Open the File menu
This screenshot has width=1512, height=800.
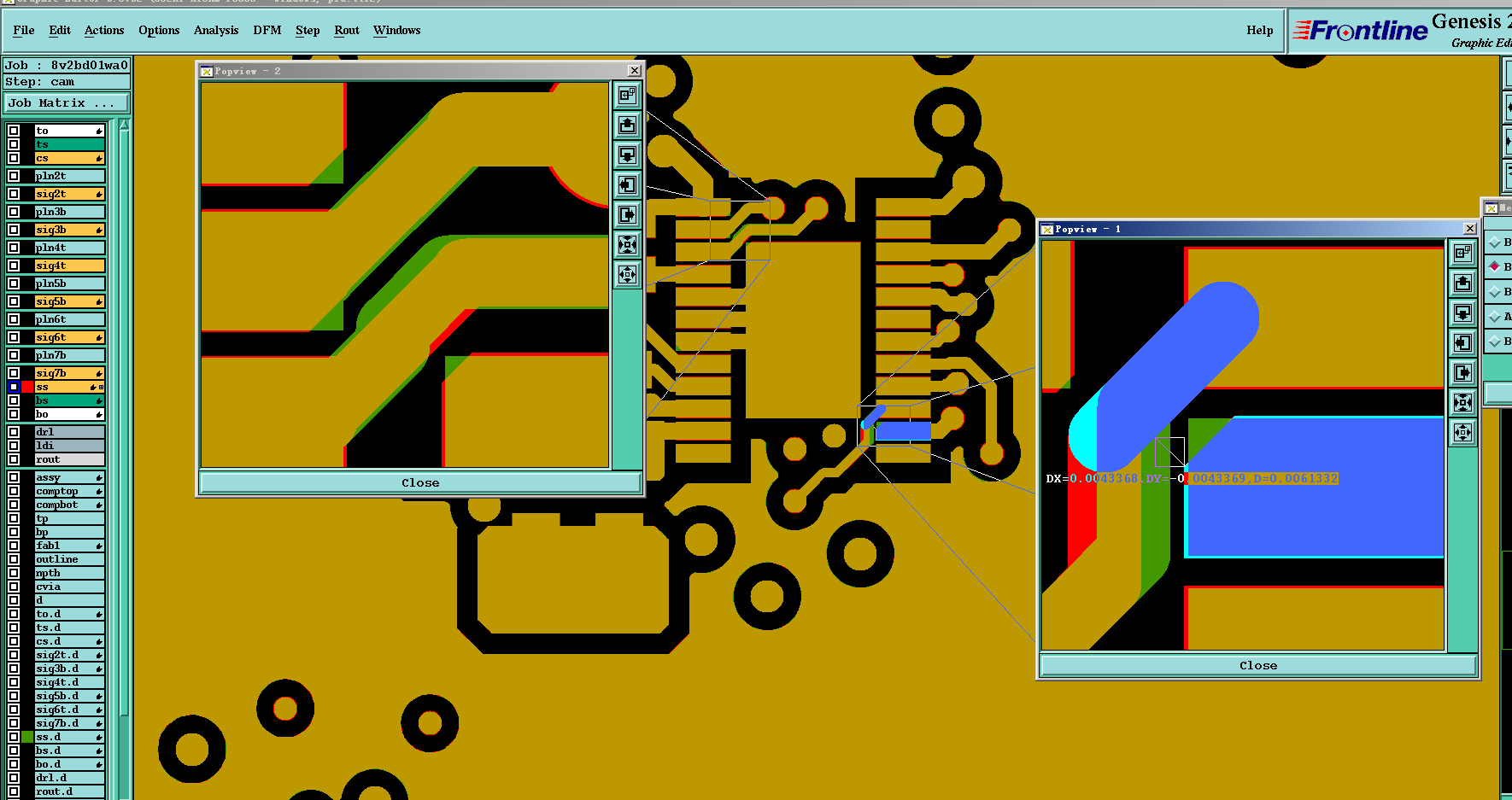pyautogui.click(x=24, y=30)
